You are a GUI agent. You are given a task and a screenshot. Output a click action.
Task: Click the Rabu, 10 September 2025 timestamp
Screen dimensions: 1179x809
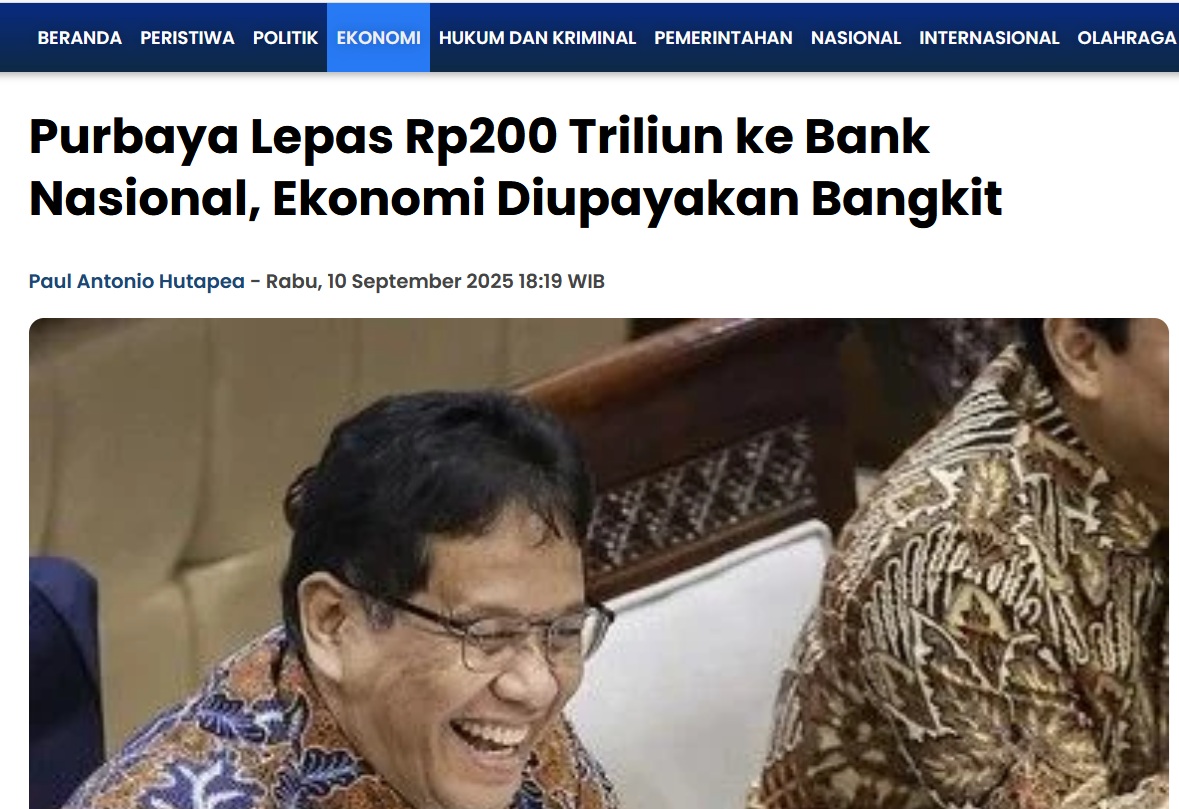[x=389, y=281]
